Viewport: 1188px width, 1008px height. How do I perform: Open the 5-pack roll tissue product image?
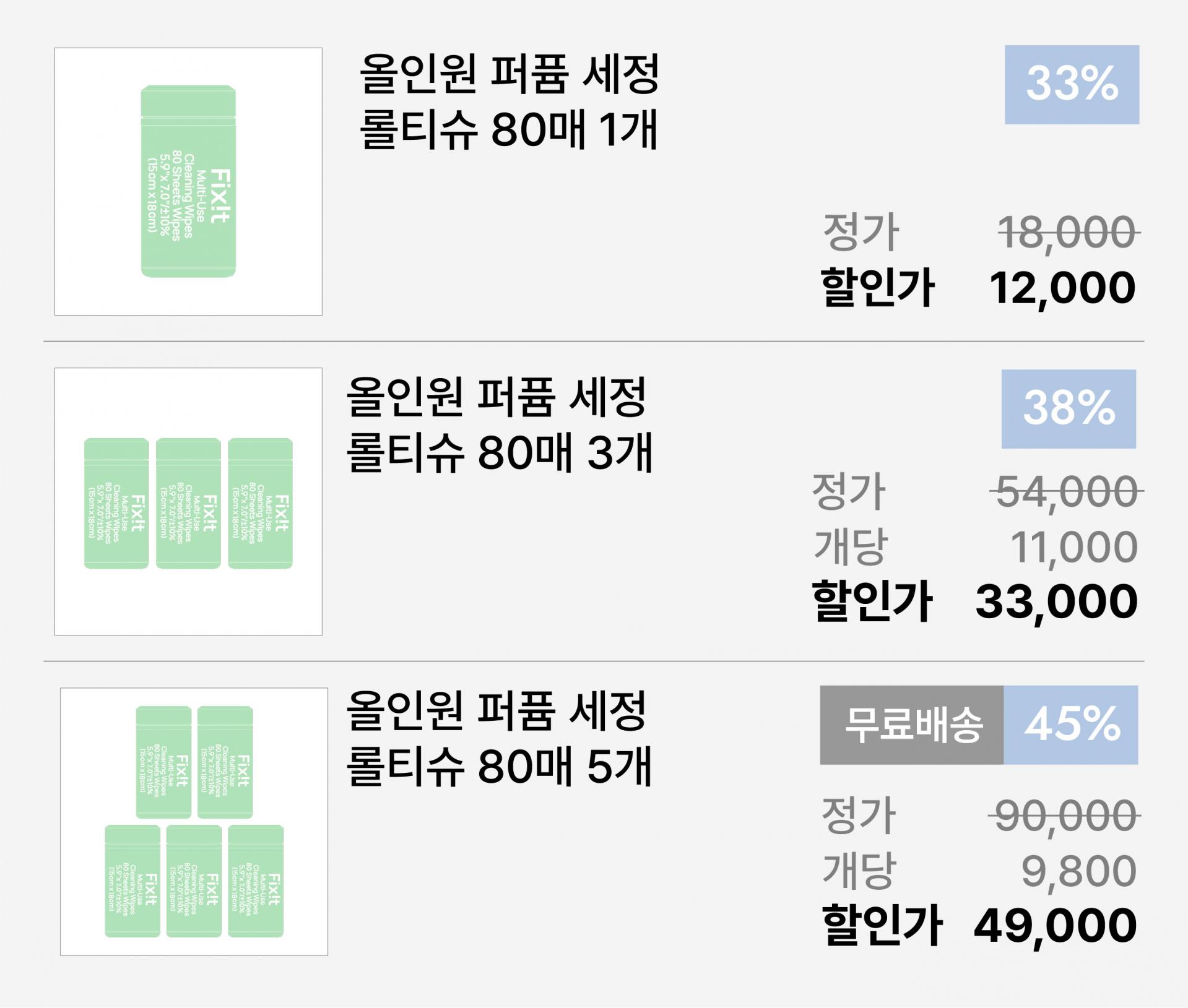(x=194, y=822)
